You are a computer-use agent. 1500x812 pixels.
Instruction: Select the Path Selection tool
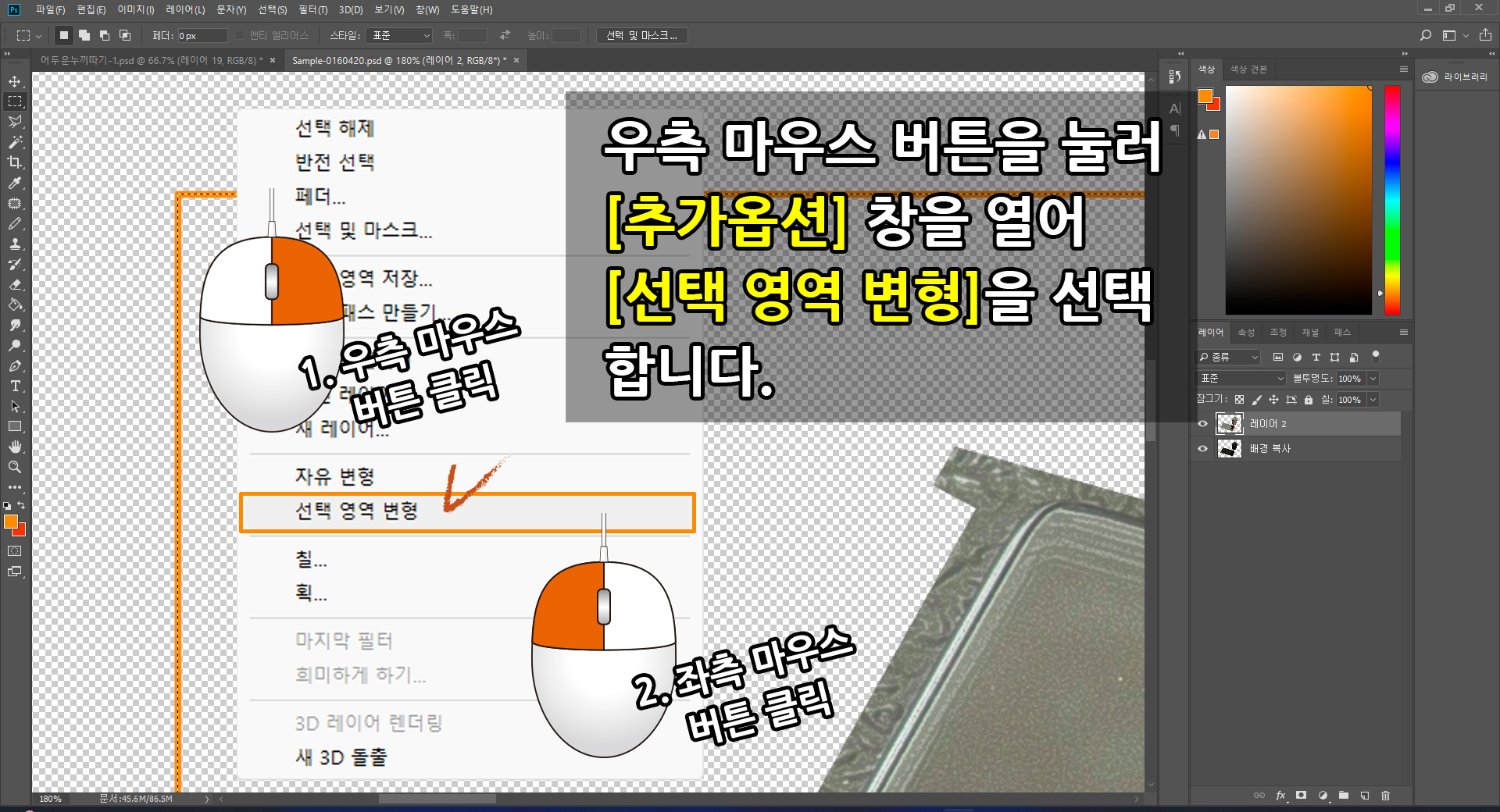point(15,406)
